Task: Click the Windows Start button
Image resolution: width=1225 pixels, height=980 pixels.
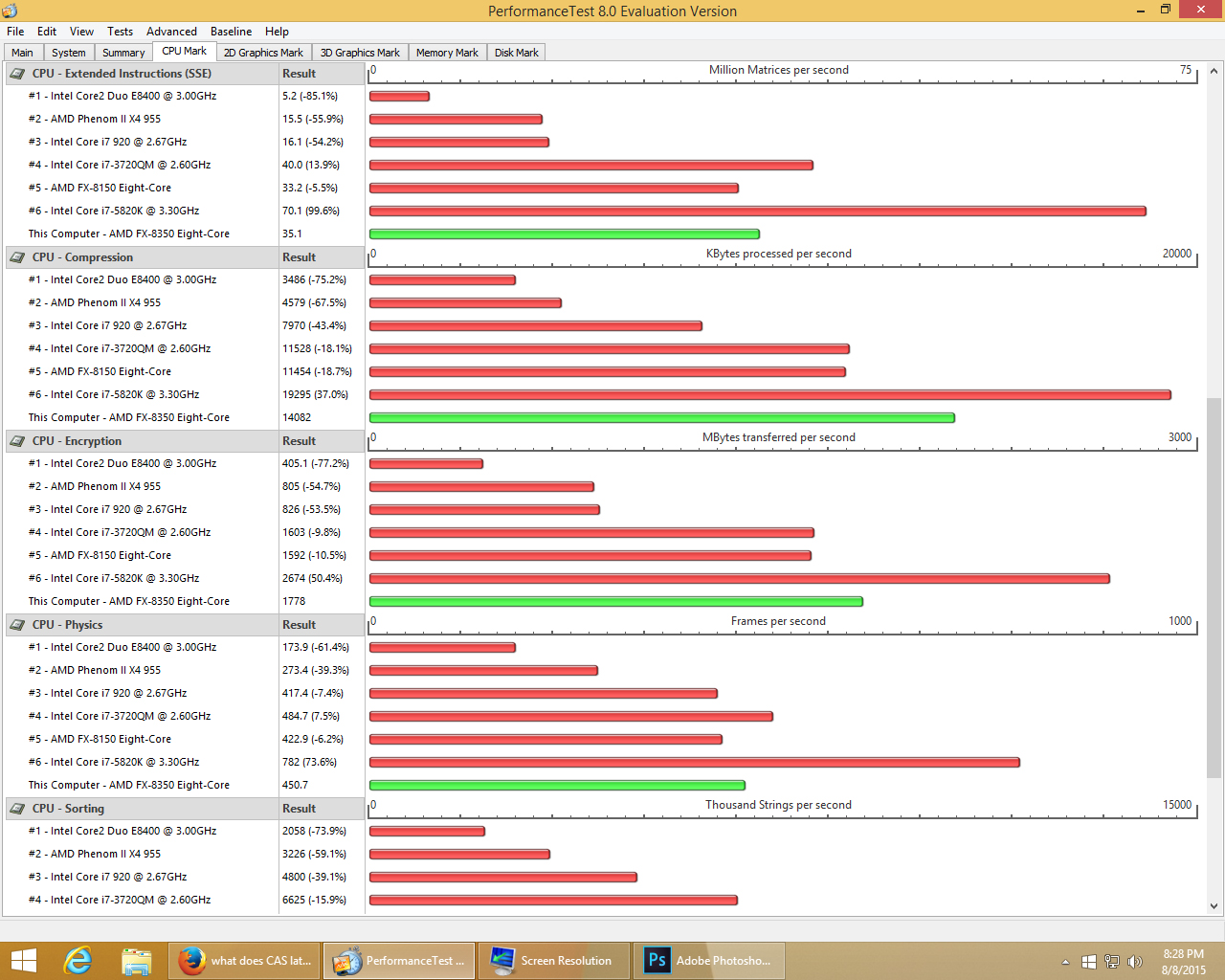Action: click(x=23, y=961)
